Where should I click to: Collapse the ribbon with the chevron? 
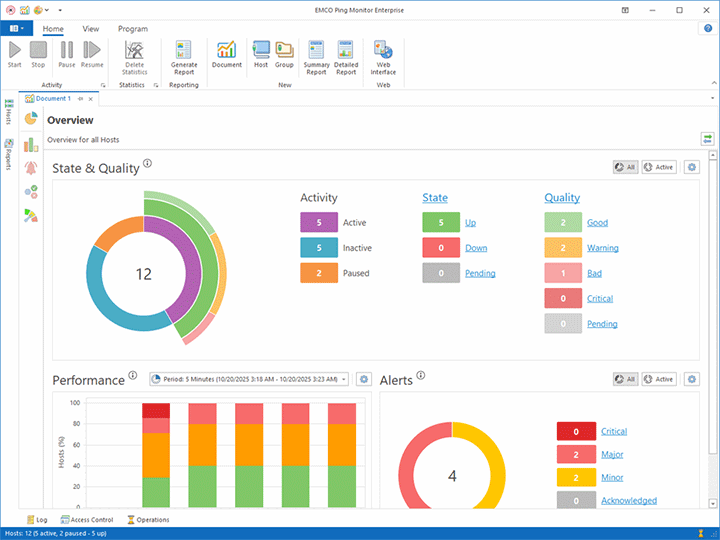pos(714,83)
